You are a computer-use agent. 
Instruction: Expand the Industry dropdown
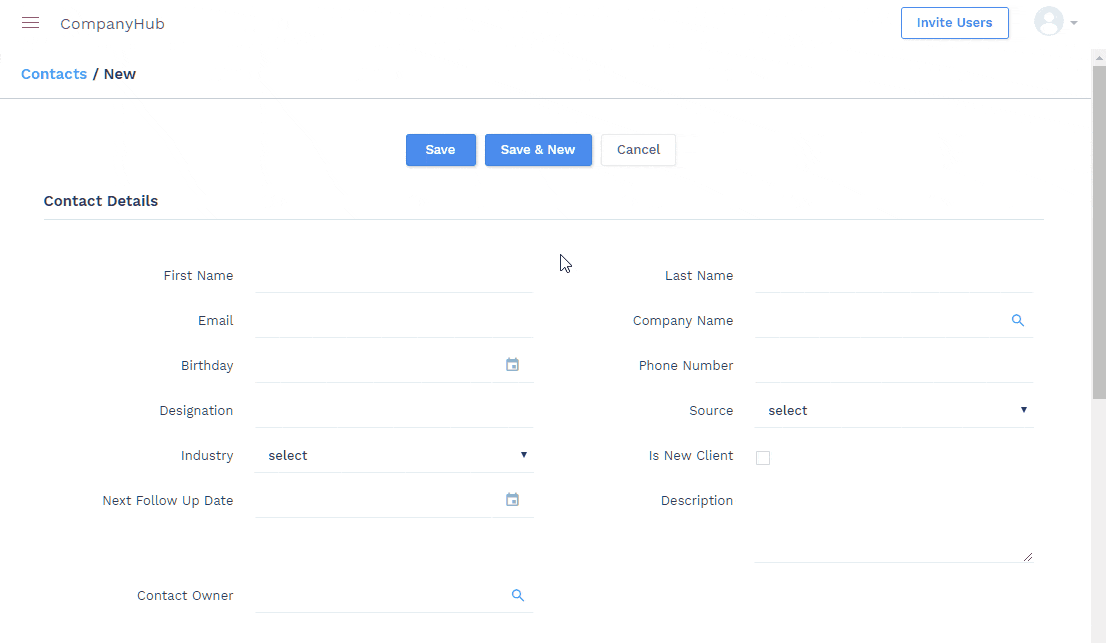coord(394,456)
